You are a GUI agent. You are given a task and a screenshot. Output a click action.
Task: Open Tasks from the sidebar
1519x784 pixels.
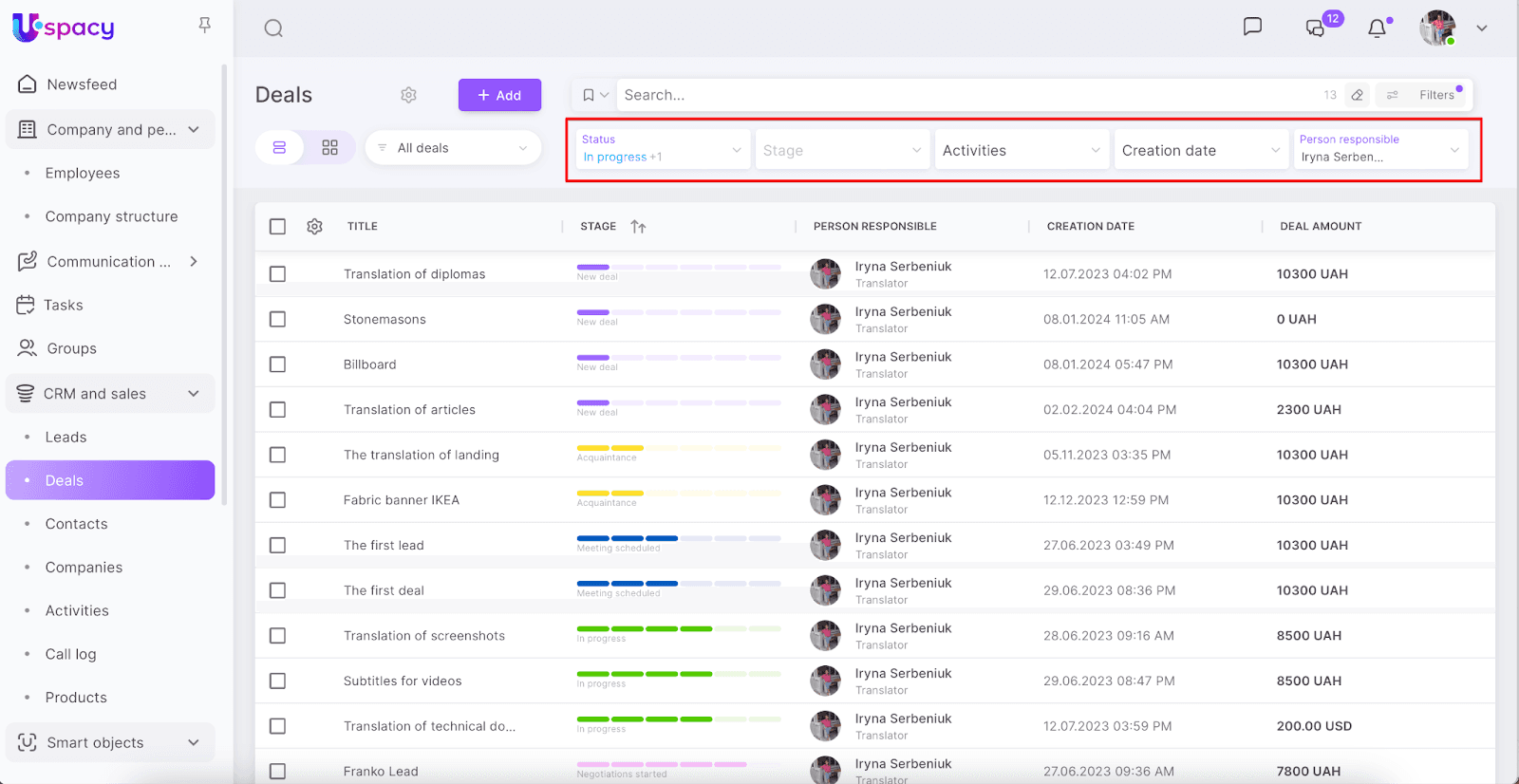tap(63, 306)
